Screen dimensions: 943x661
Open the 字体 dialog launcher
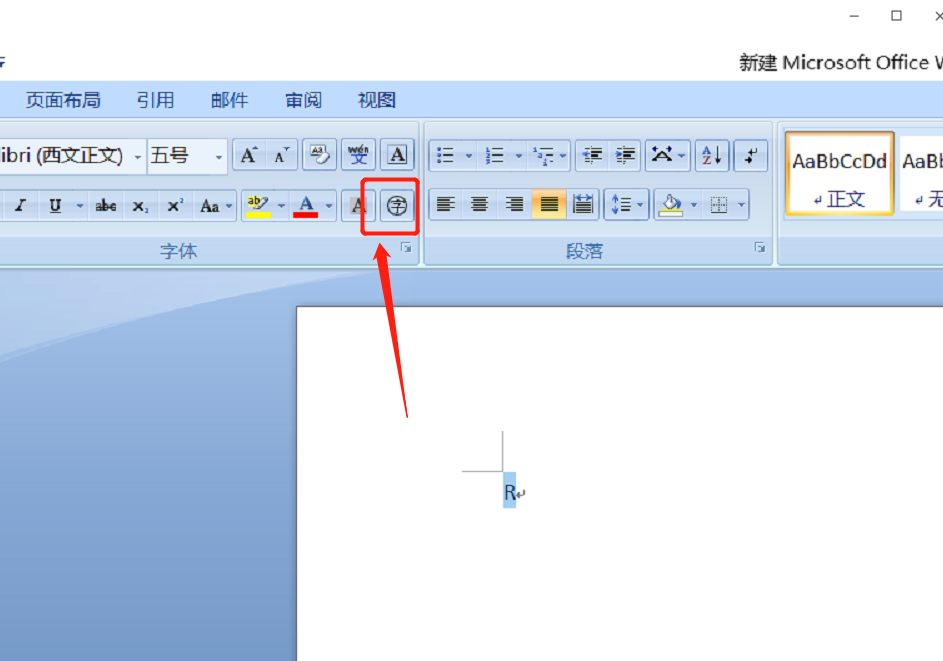(407, 248)
